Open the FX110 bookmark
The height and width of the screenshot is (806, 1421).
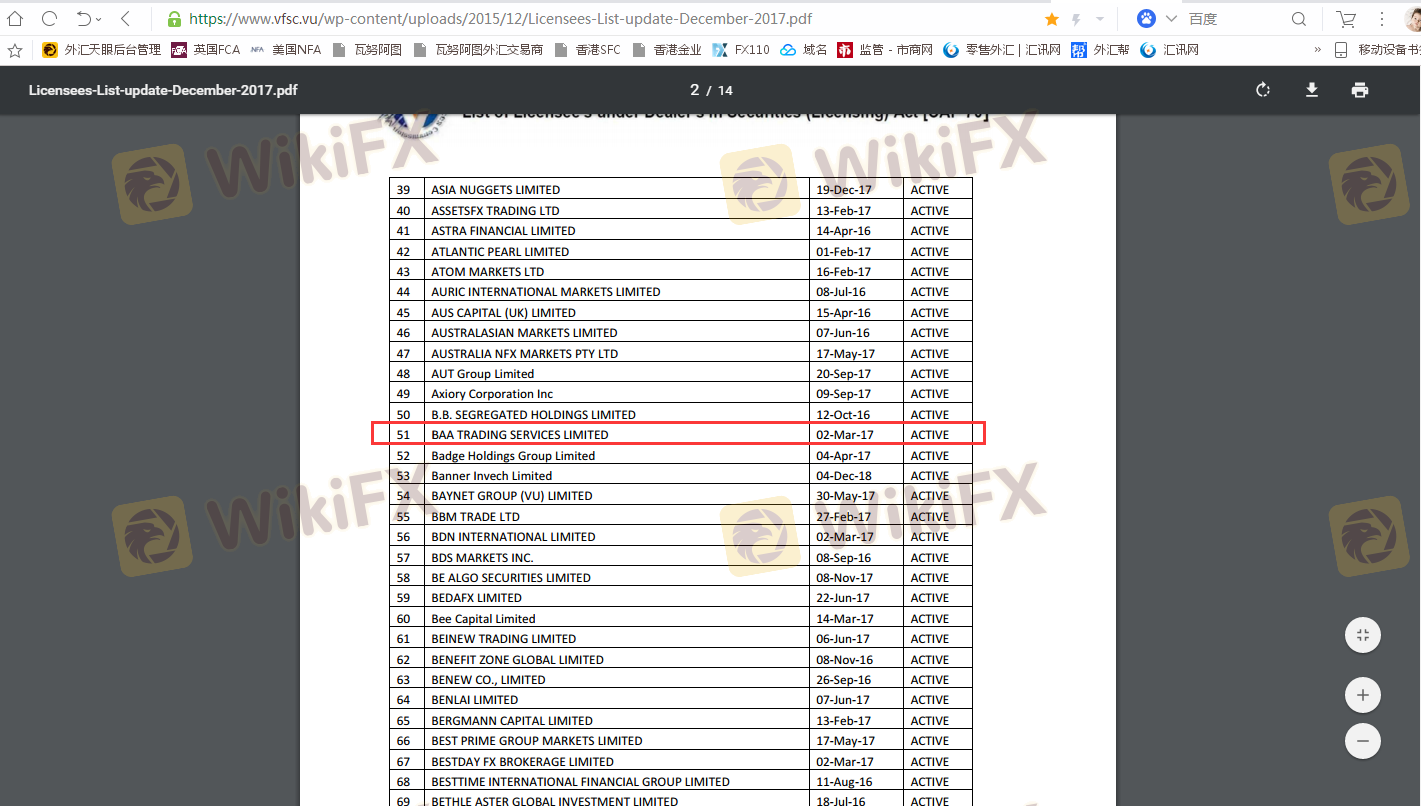(741, 49)
